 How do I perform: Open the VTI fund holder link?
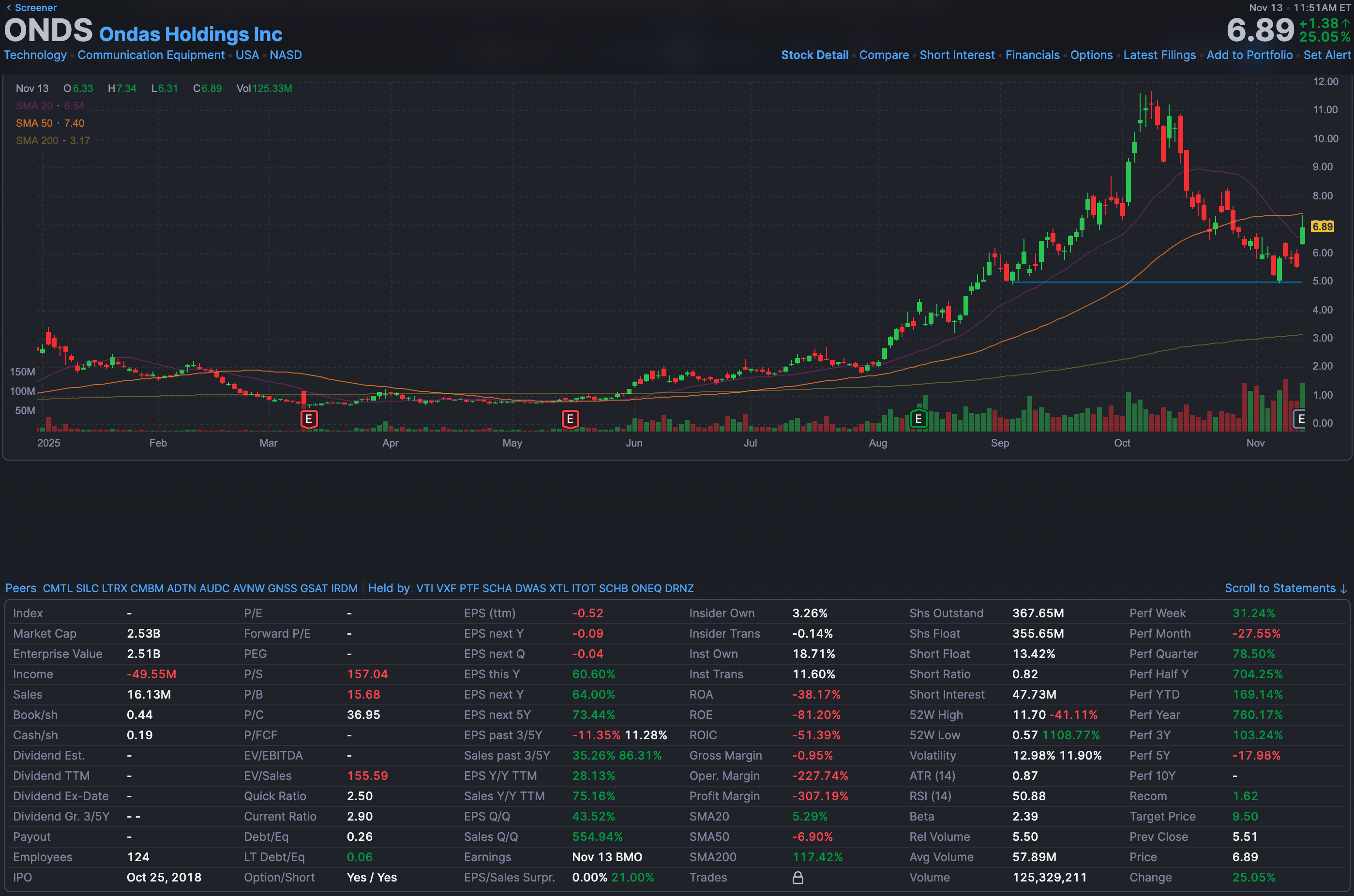[x=425, y=588]
